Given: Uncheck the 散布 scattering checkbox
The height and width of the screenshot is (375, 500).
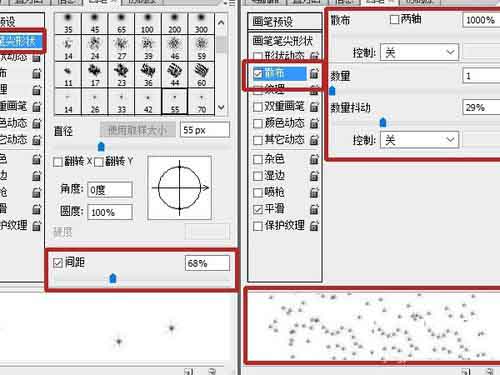Looking at the screenshot, I should point(258,74).
